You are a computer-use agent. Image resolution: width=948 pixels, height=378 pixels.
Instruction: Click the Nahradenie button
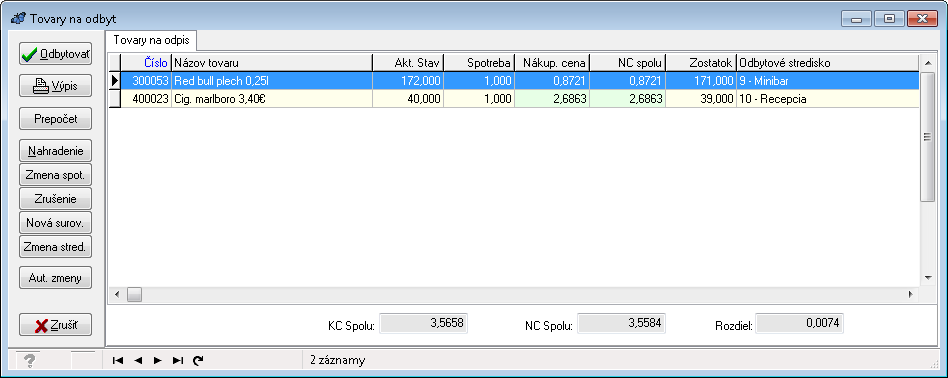(x=56, y=151)
